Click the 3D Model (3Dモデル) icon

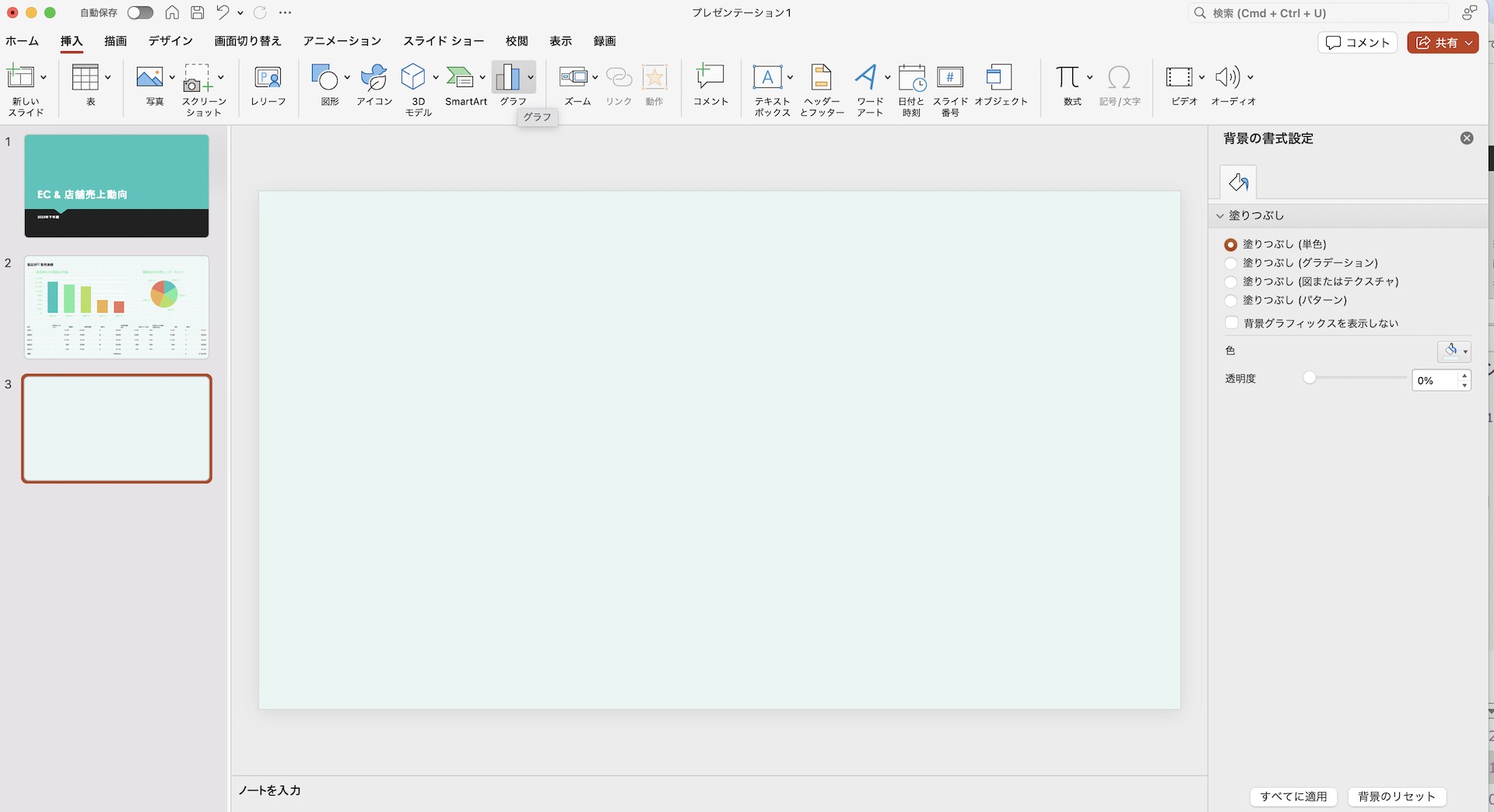413,77
